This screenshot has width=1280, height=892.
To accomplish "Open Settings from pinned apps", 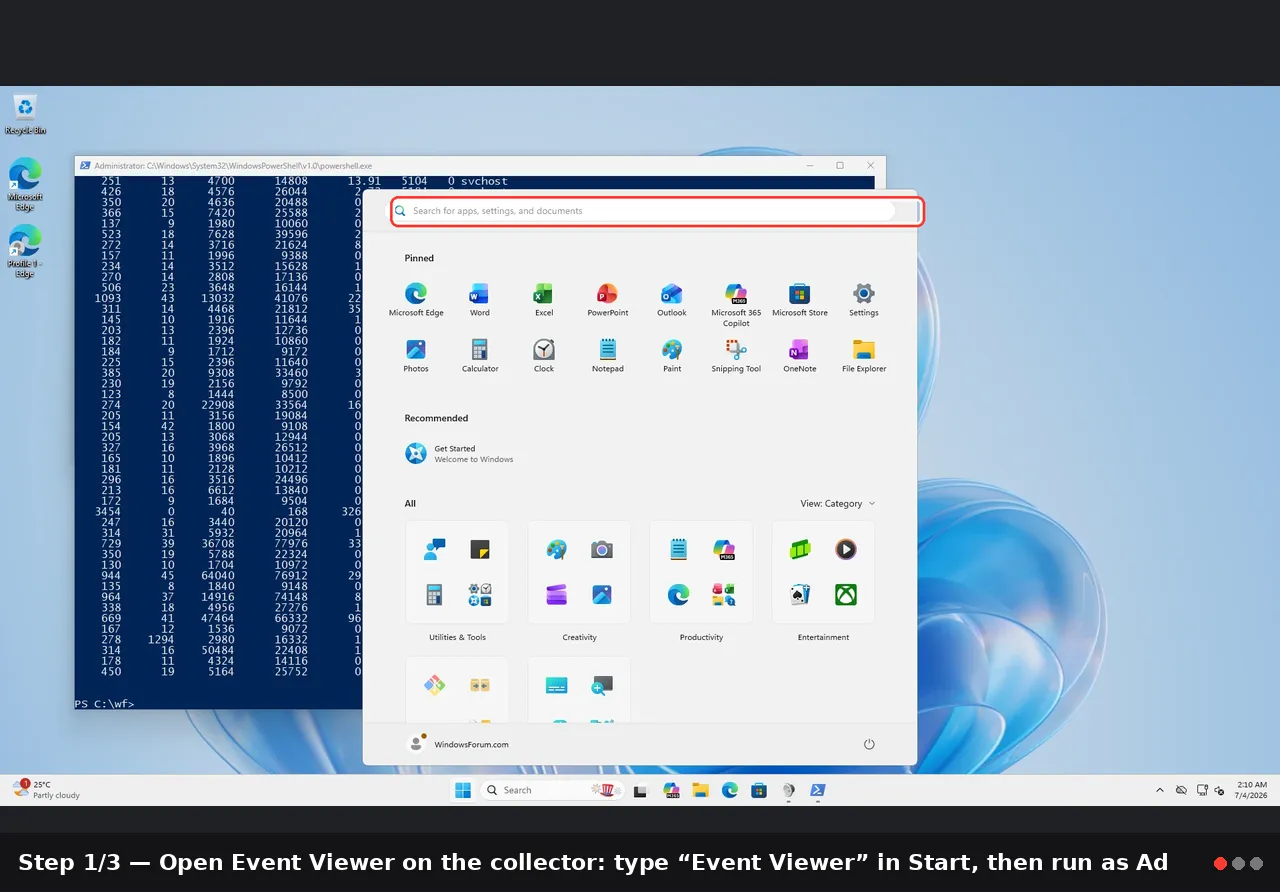I will coord(864,299).
